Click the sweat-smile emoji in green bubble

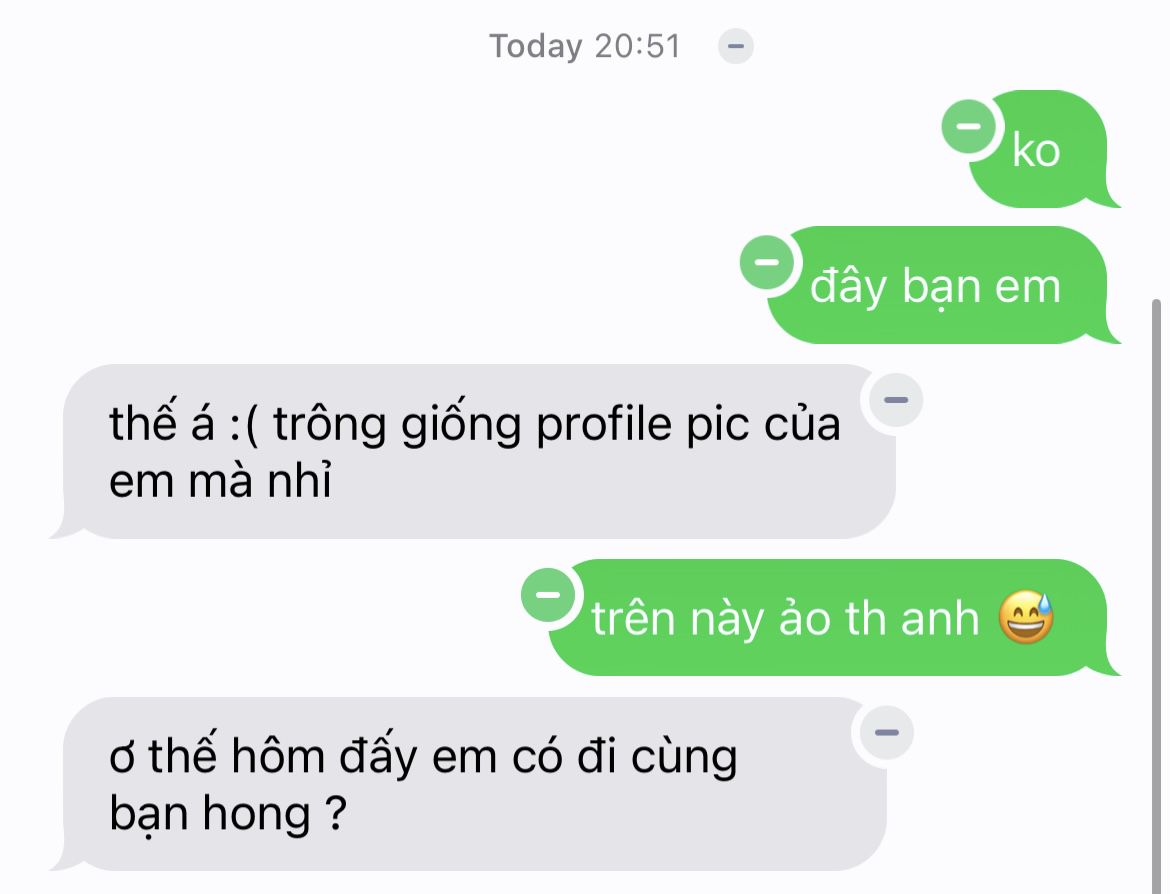(1026, 617)
